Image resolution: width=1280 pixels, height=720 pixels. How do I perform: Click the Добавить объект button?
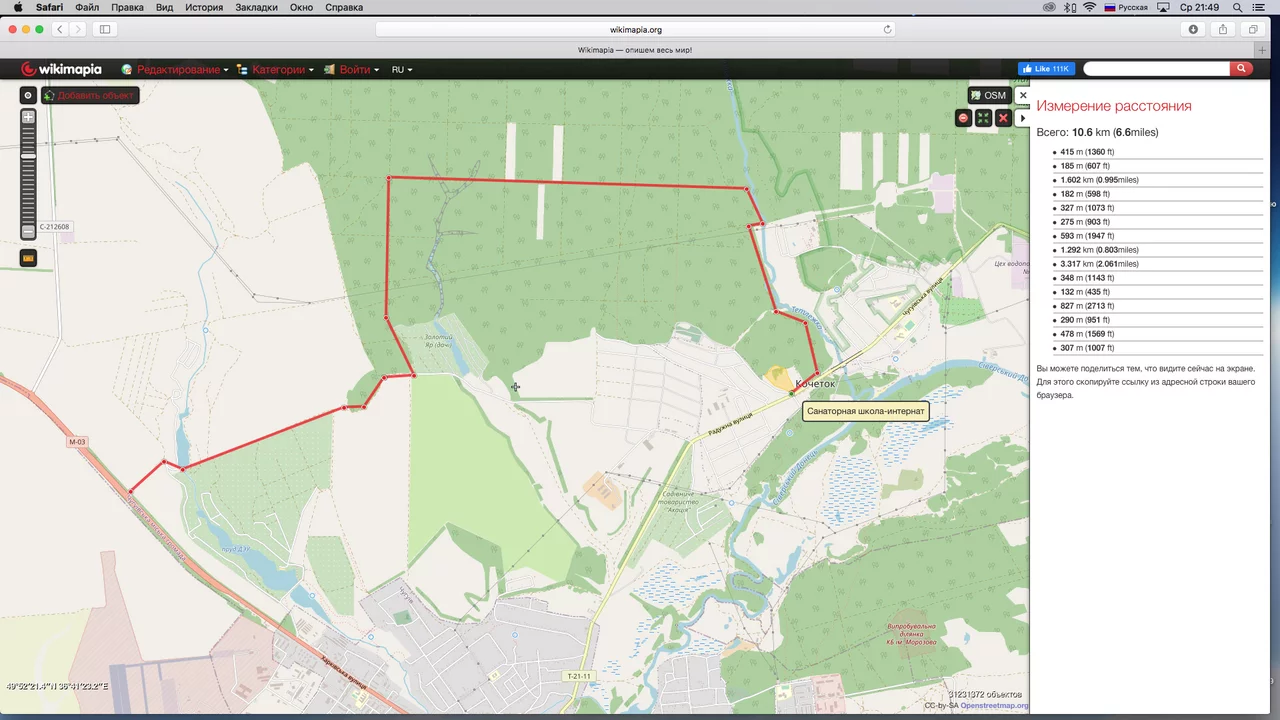[x=90, y=95]
